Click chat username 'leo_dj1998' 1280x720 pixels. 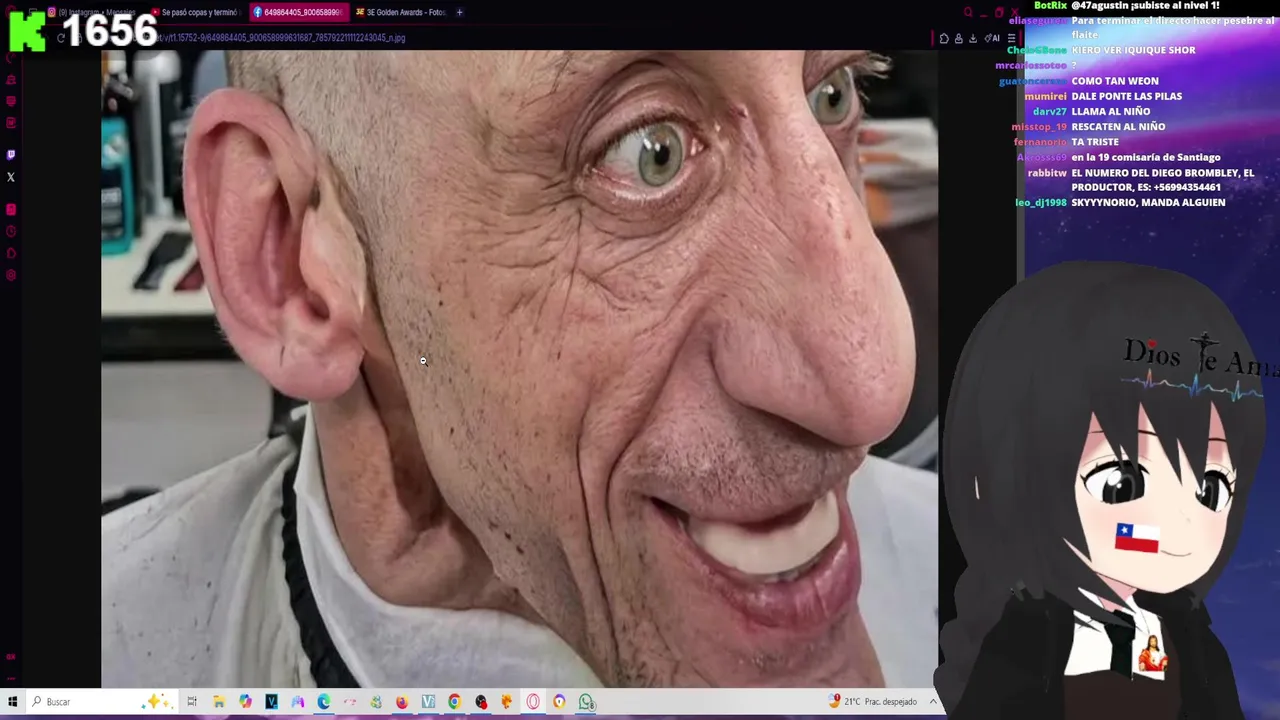pos(1041,203)
